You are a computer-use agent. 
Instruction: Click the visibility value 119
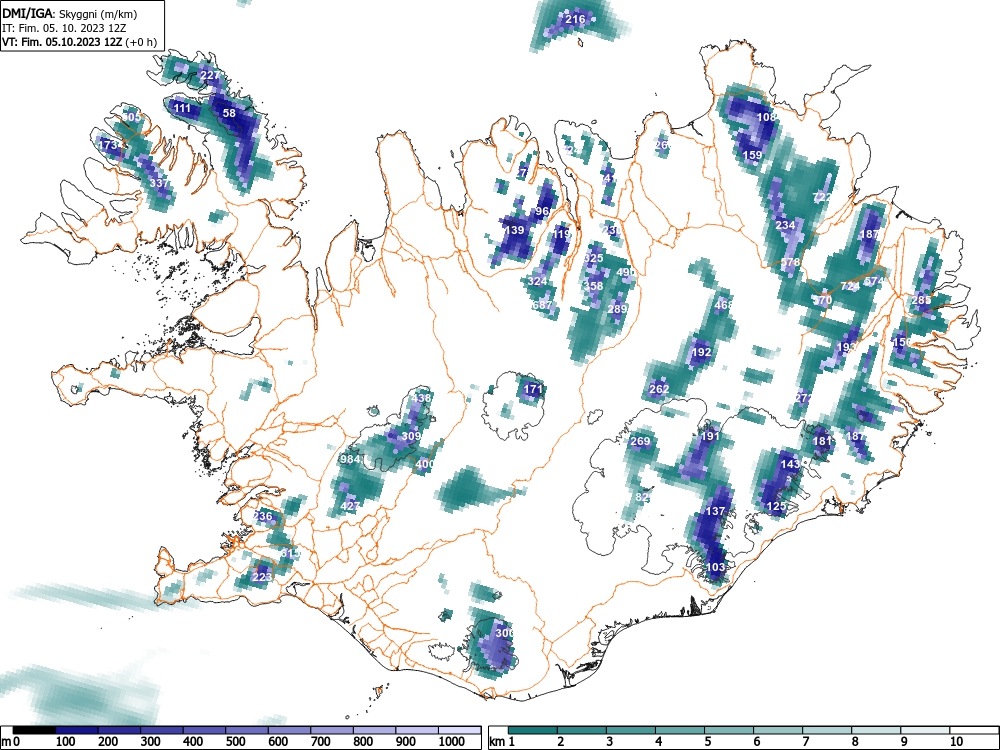(561, 234)
